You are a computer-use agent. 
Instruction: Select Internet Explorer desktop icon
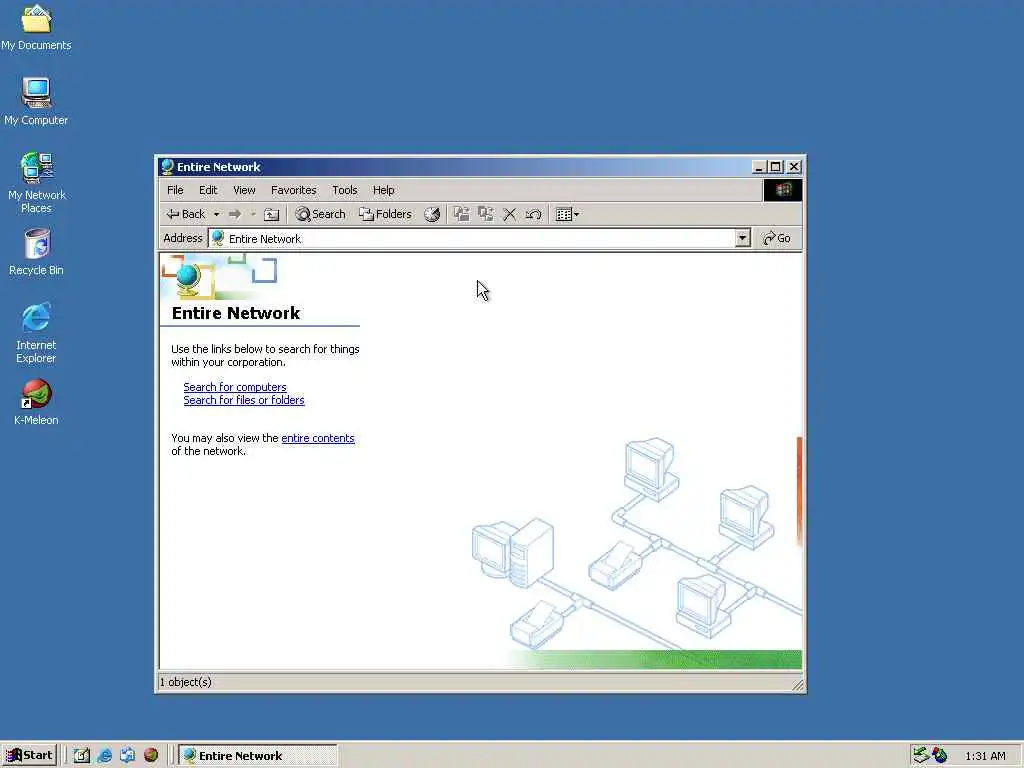point(36,332)
